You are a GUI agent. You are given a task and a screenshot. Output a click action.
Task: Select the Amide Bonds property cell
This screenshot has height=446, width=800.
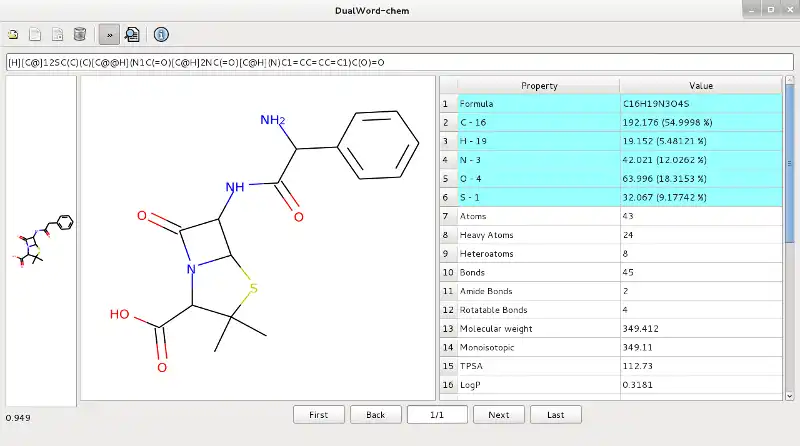pyautogui.click(x=539, y=291)
